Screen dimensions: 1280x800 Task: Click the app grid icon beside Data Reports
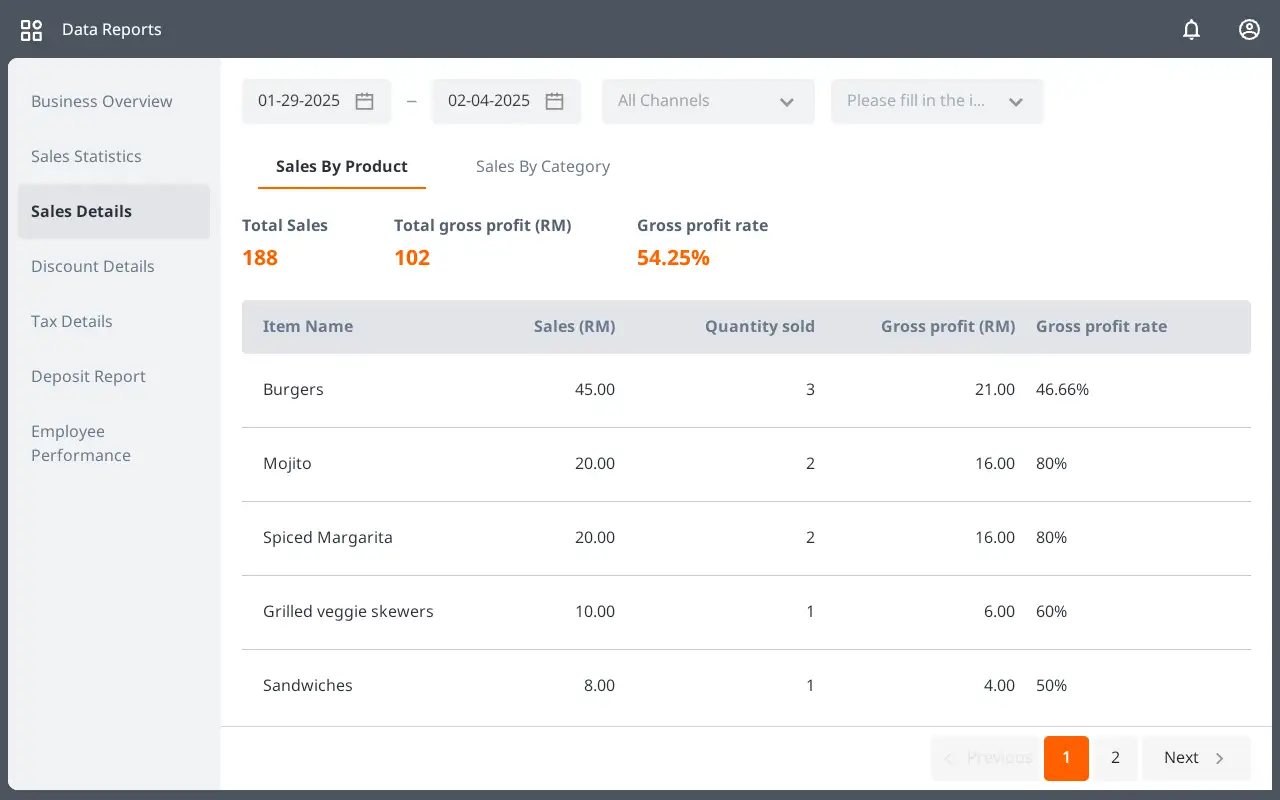(31, 30)
